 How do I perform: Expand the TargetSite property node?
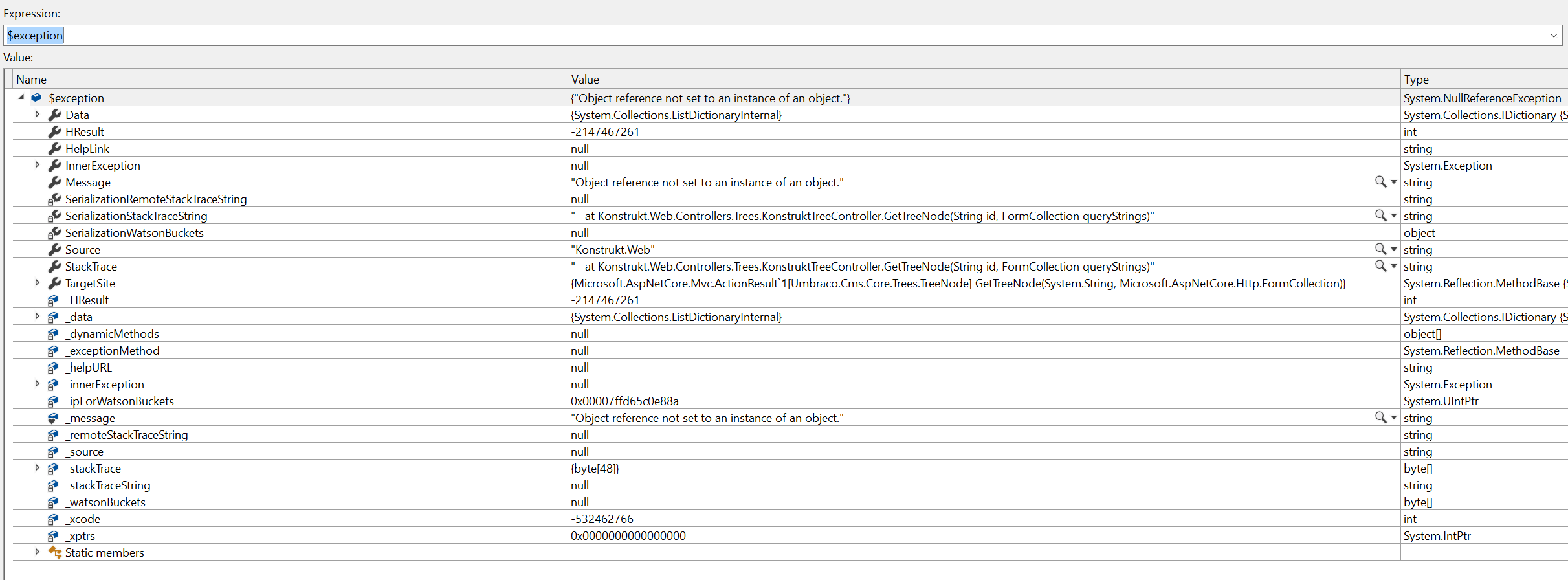[x=38, y=283]
